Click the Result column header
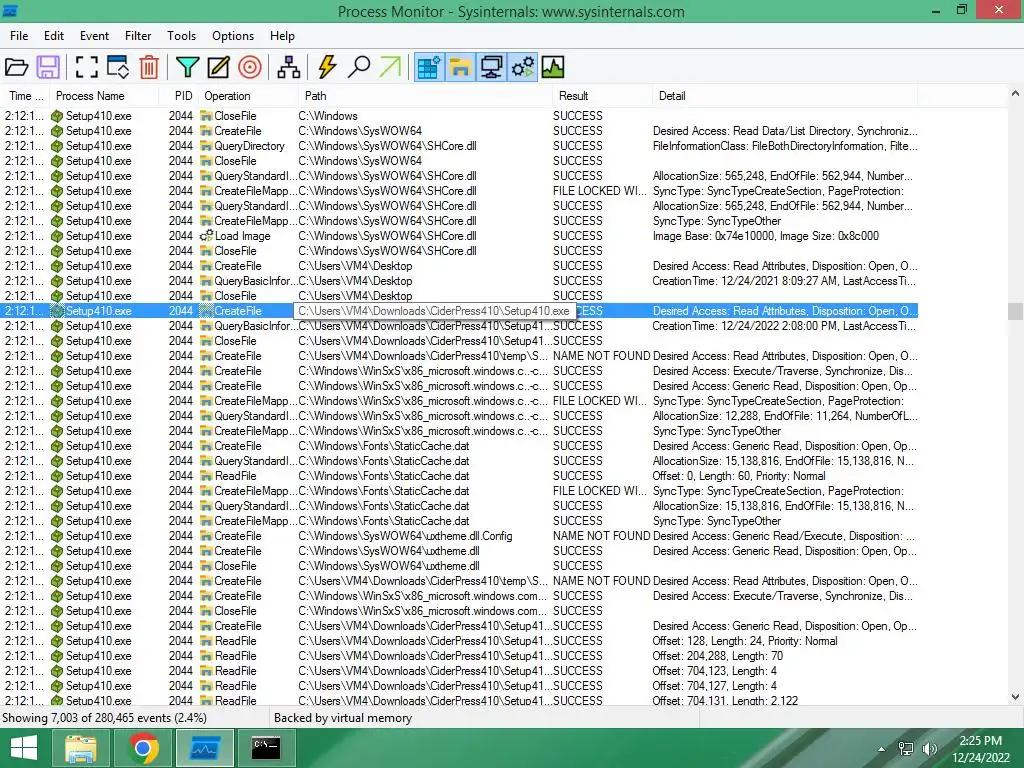The height and width of the screenshot is (768, 1024). (x=602, y=96)
